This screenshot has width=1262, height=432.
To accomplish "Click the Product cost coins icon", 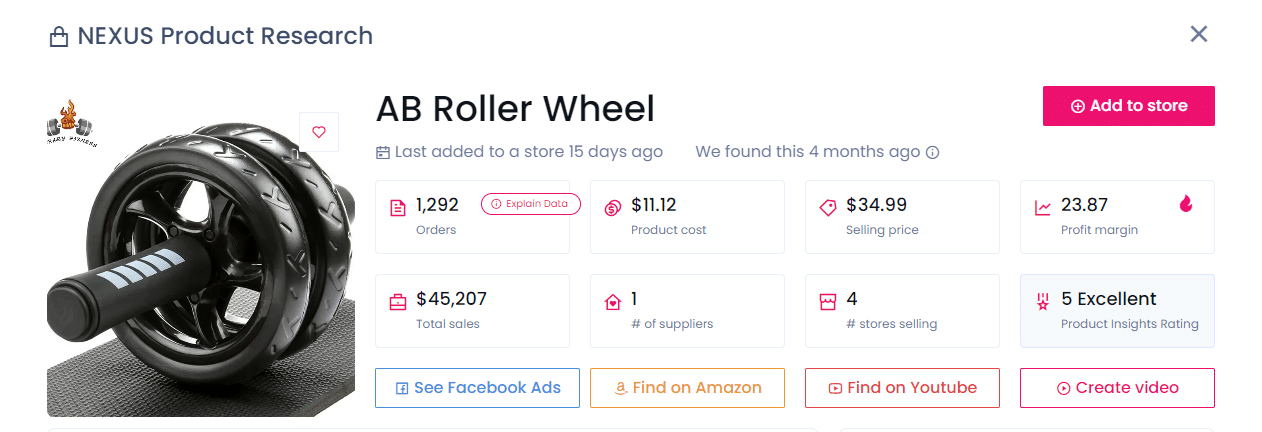I will (x=613, y=208).
